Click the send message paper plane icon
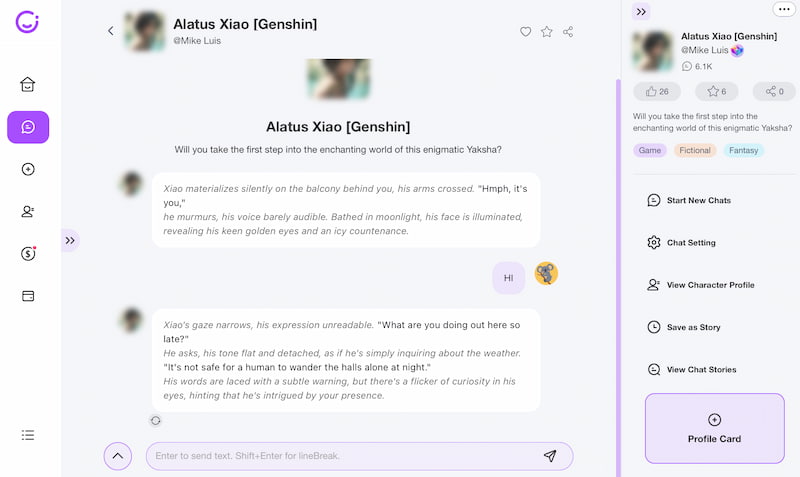Image resolution: width=800 pixels, height=477 pixels. 550,456
